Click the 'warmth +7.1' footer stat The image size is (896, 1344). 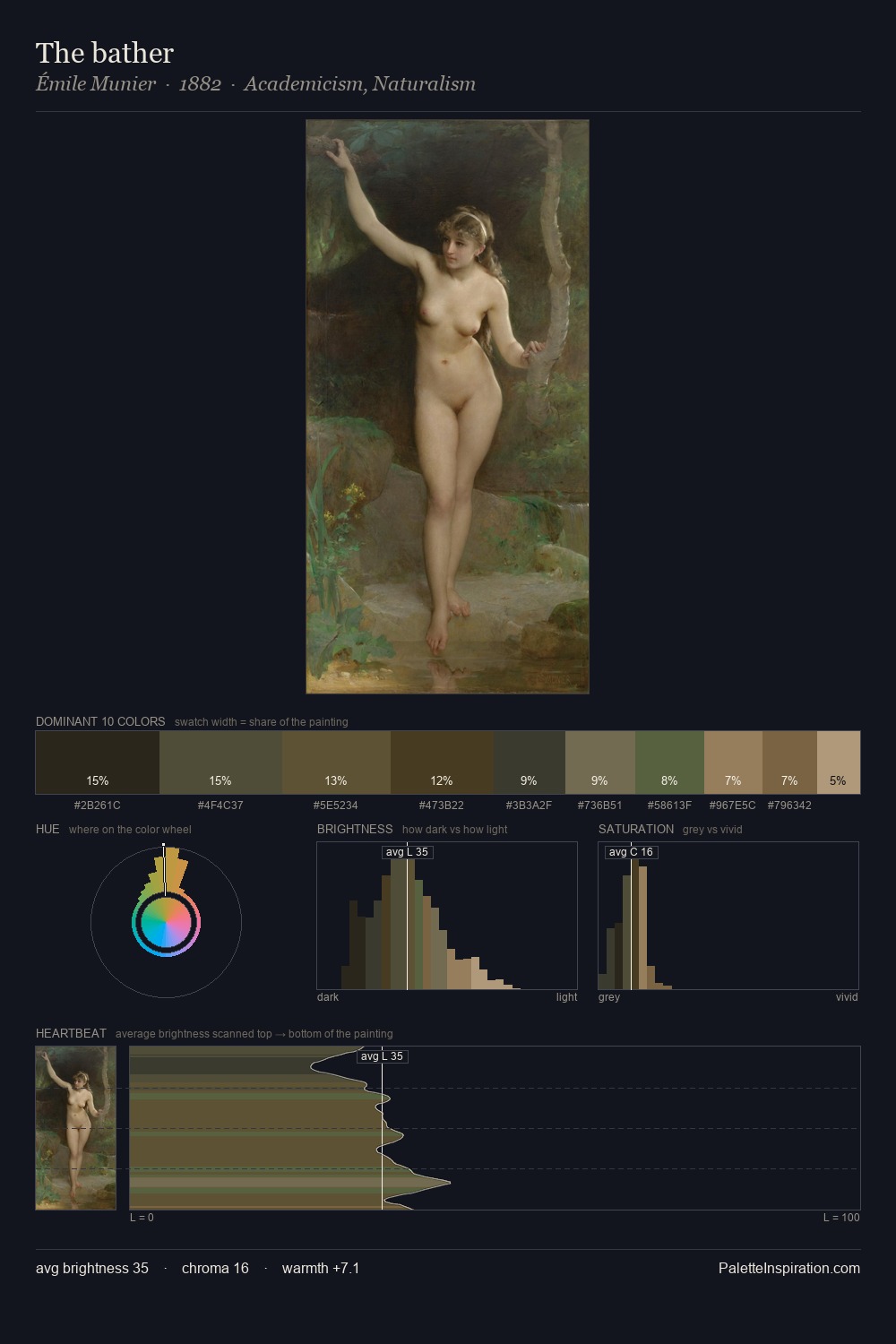coord(321,1268)
